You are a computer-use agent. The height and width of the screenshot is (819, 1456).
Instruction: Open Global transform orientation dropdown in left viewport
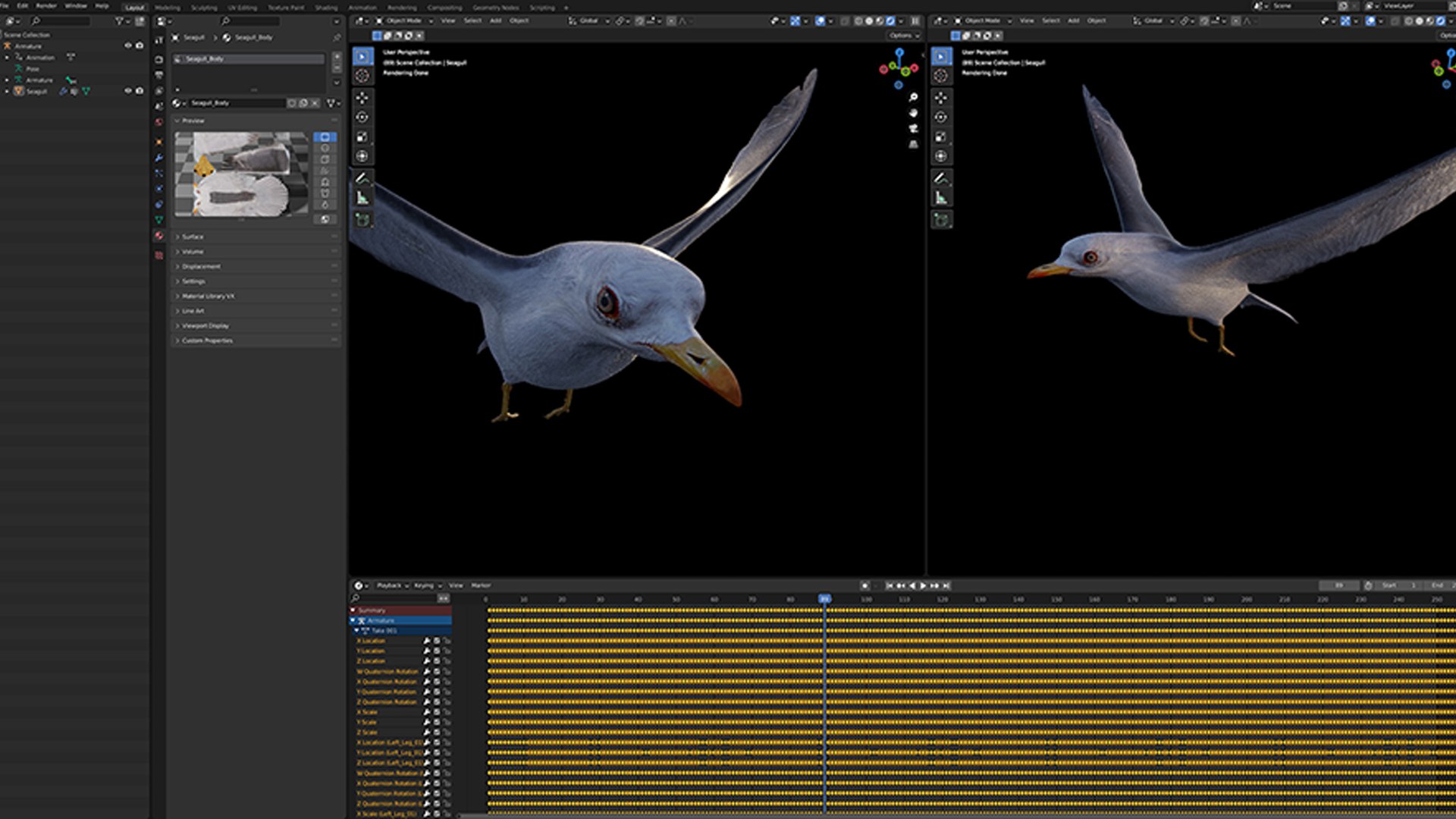[x=589, y=21]
